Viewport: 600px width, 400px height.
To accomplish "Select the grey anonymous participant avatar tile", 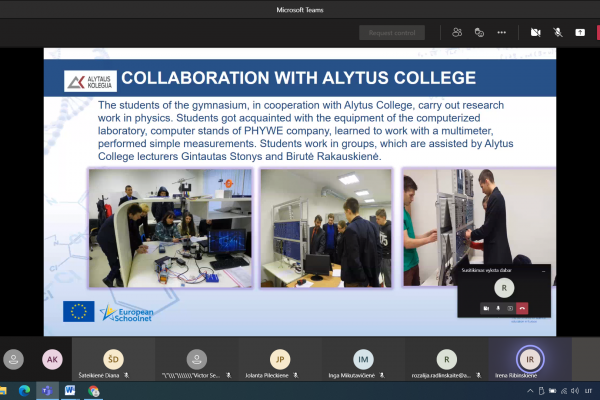I will pyautogui.click(x=14, y=359).
